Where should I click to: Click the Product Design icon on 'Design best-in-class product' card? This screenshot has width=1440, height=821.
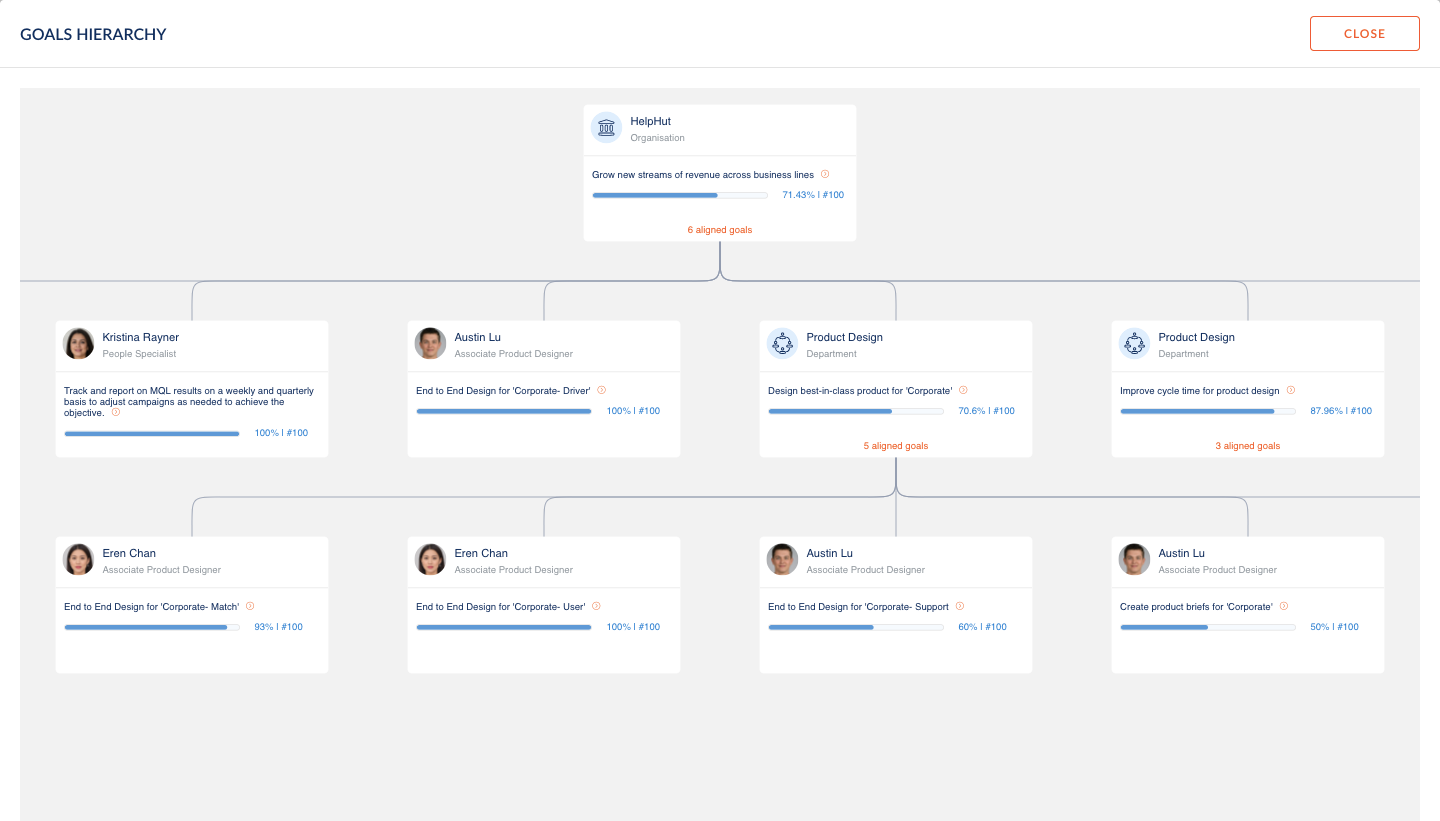[782, 344]
